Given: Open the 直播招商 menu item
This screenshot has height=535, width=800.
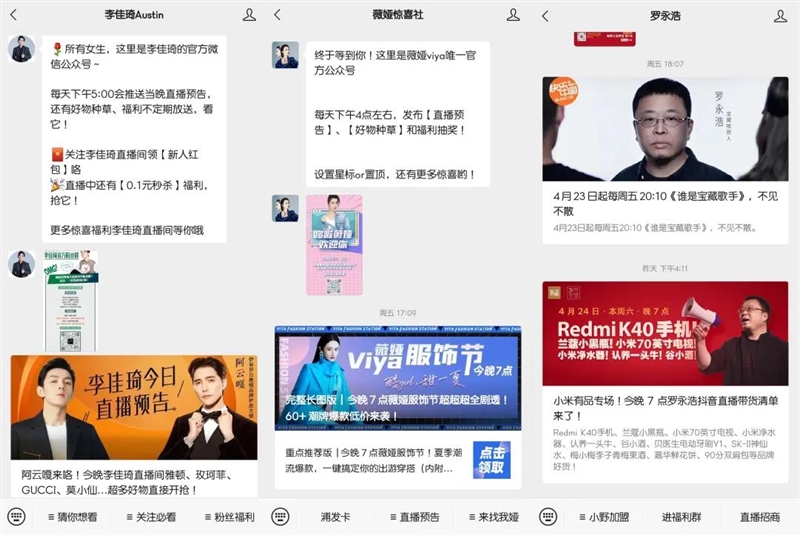Looking at the screenshot, I should click(760, 517).
